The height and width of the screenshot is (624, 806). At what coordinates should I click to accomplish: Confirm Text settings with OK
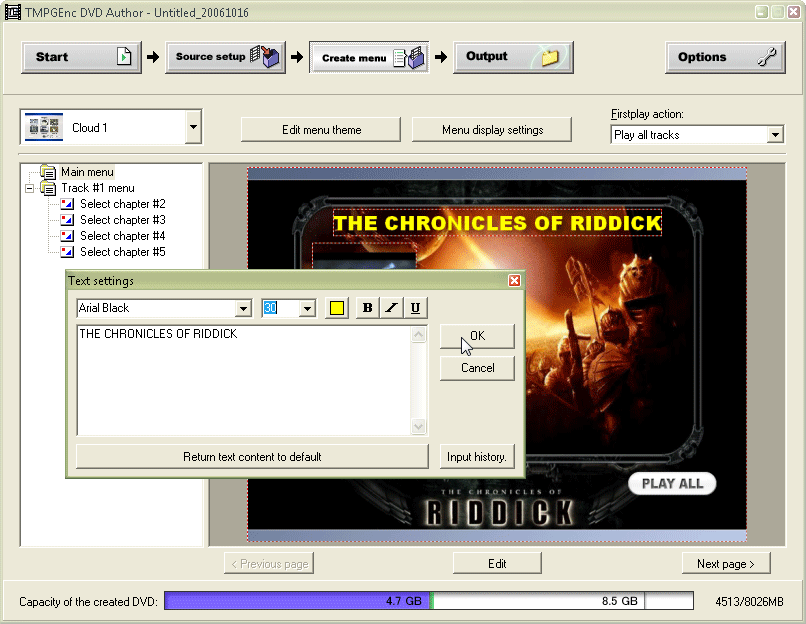click(x=477, y=336)
